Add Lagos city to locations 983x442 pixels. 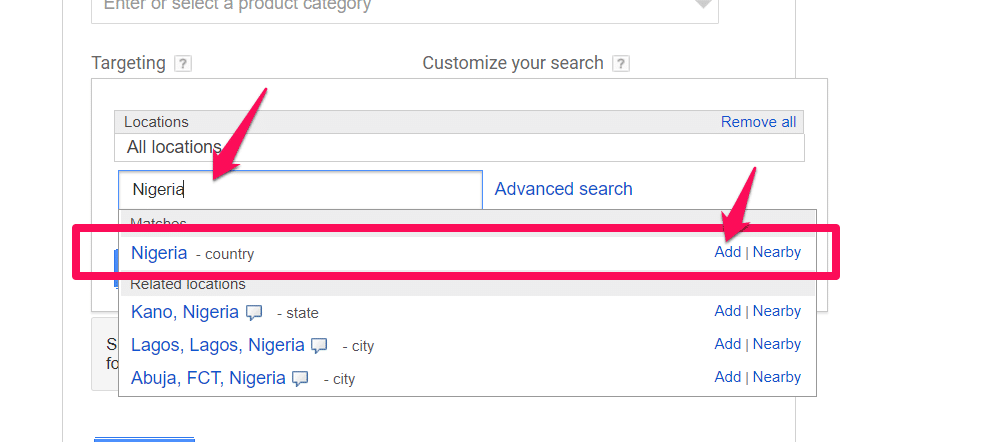point(728,344)
